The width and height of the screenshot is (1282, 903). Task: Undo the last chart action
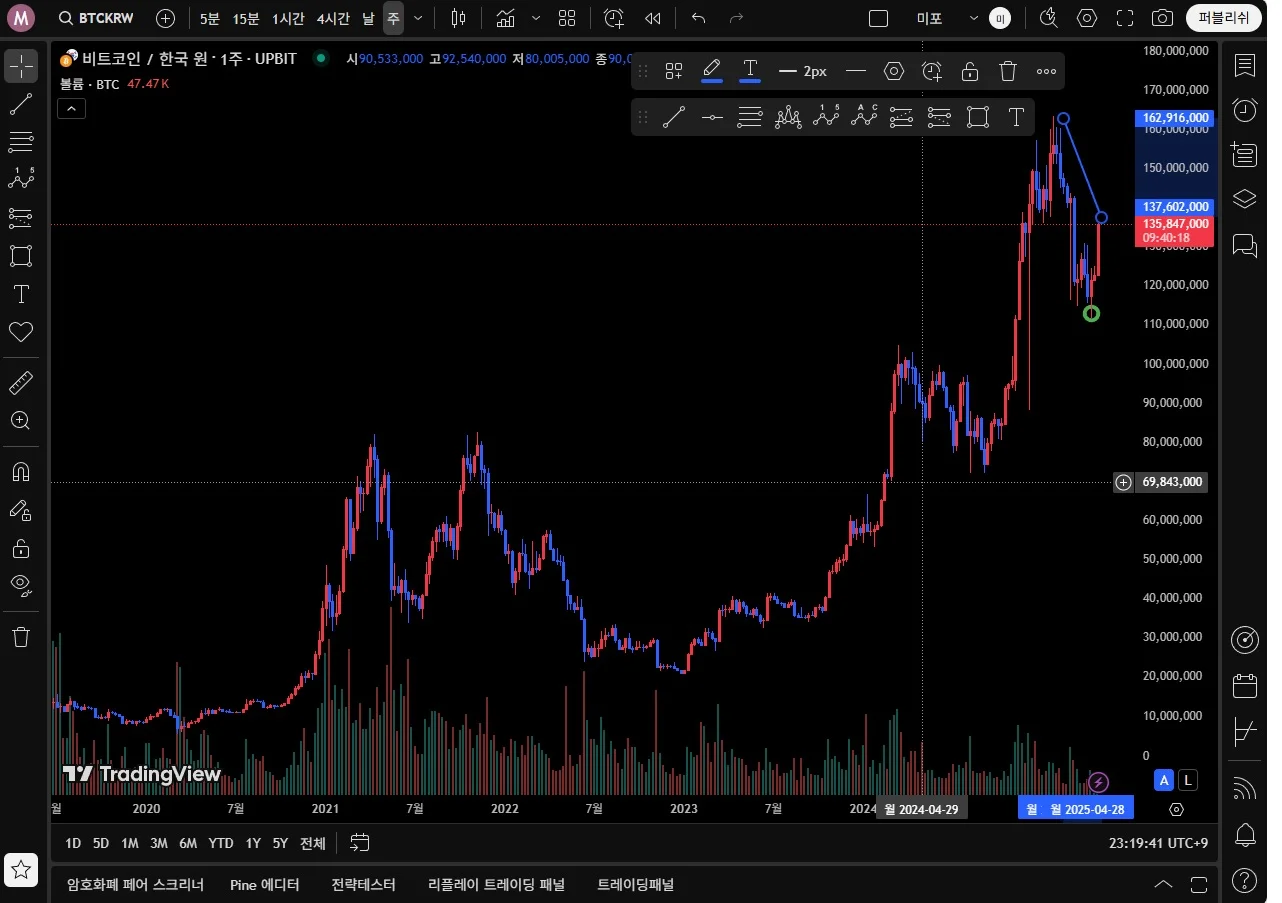(x=699, y=18)
